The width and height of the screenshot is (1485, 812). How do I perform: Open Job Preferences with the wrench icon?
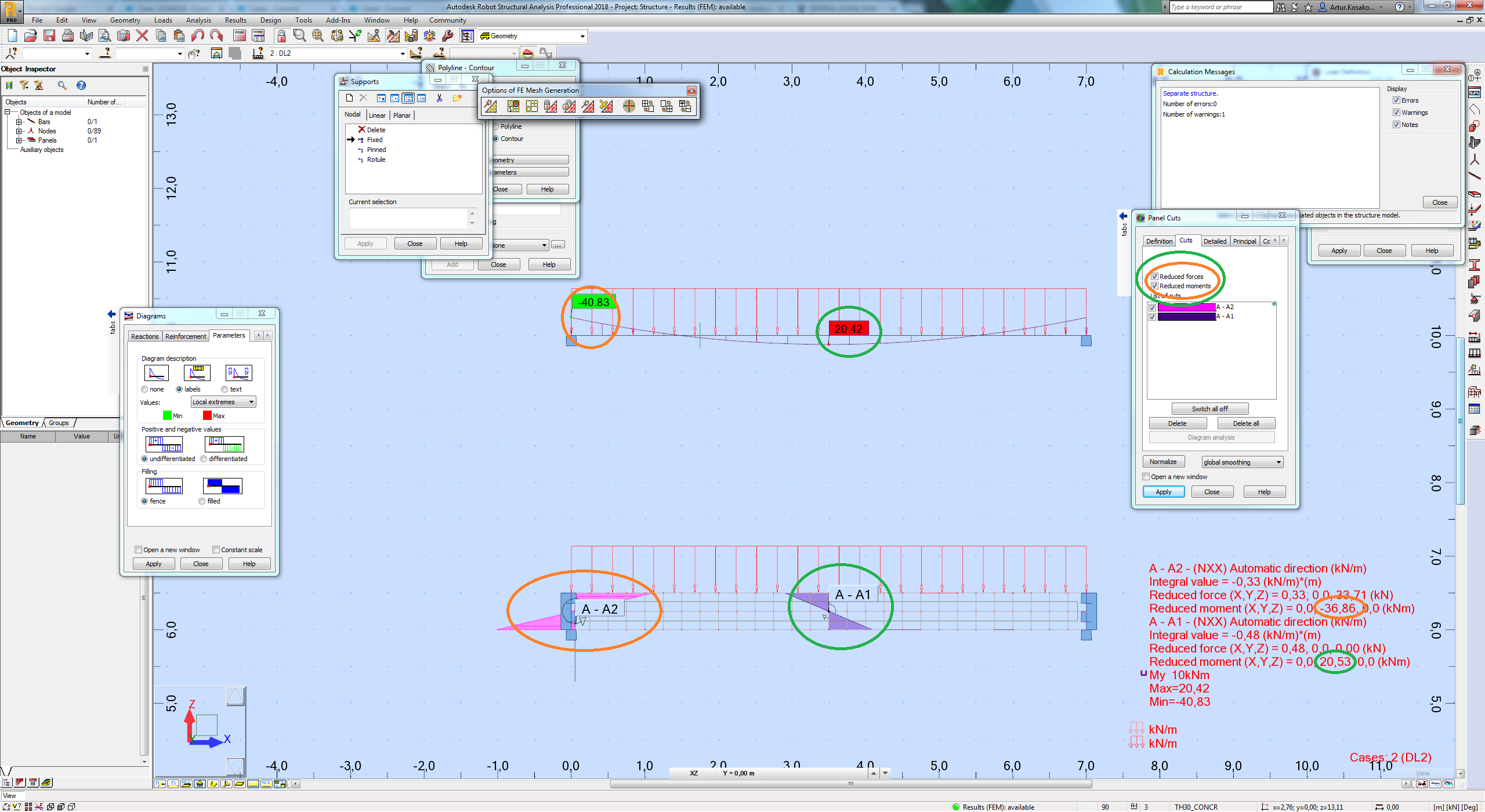click(447, 36)
